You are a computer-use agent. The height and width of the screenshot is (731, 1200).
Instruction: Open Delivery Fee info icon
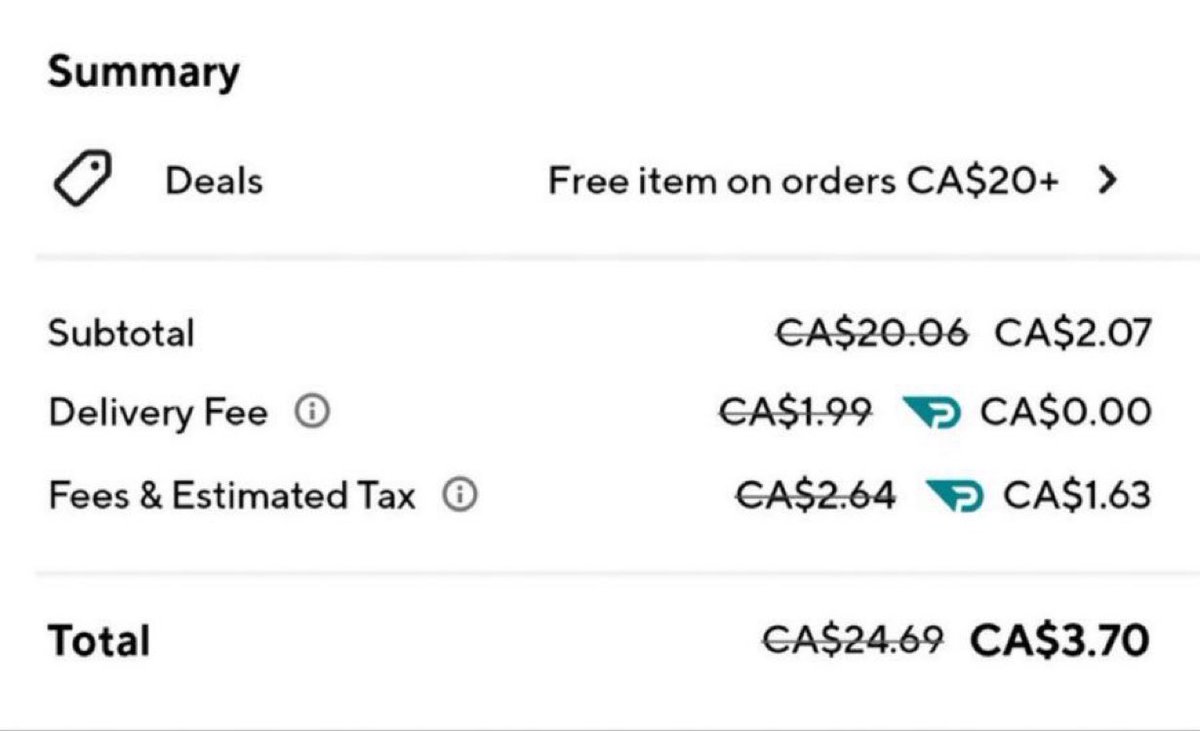click(312, 411)
